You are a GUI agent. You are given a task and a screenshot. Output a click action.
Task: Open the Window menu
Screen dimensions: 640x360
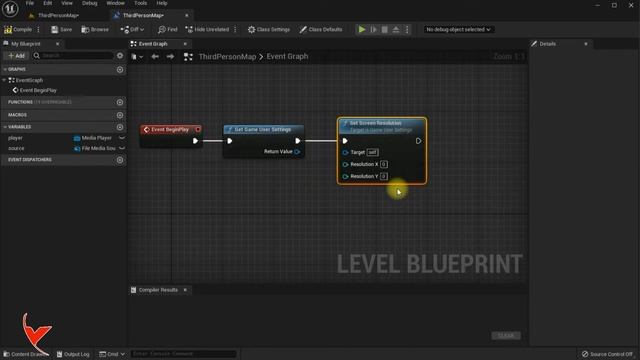[x=116, y=3]
